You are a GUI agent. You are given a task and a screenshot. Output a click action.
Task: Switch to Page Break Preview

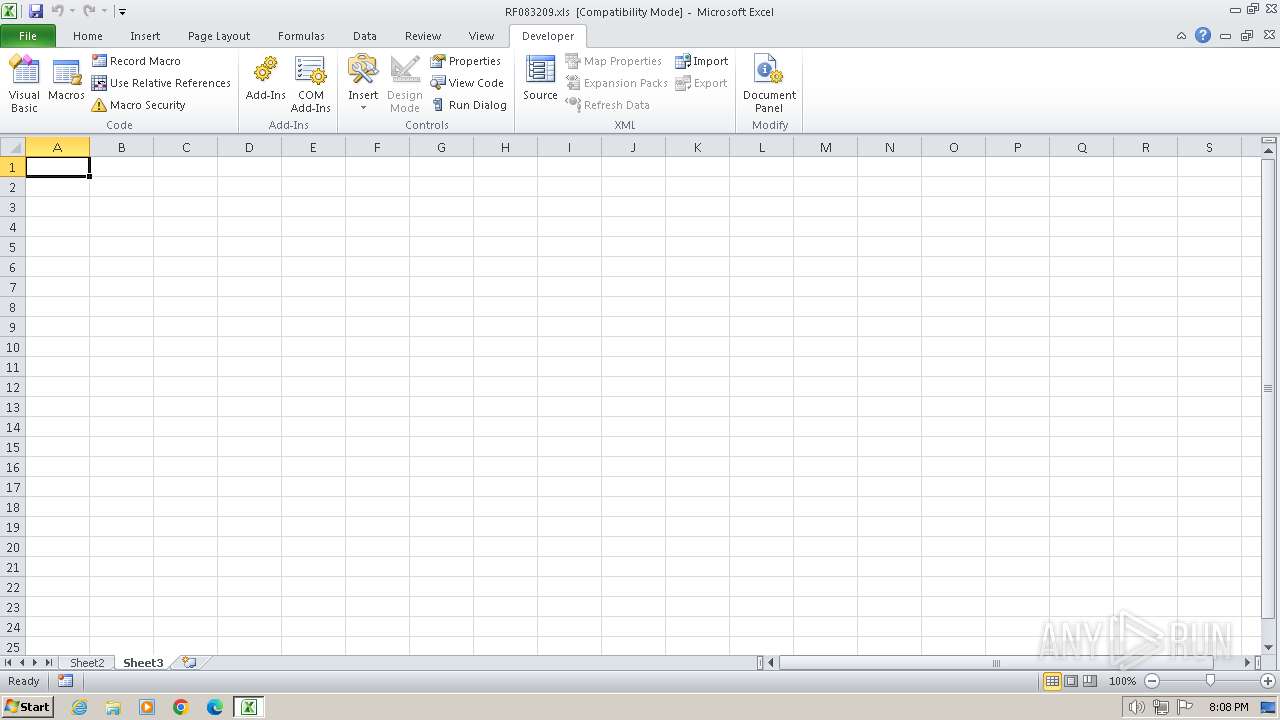(x=1090, y=681)
